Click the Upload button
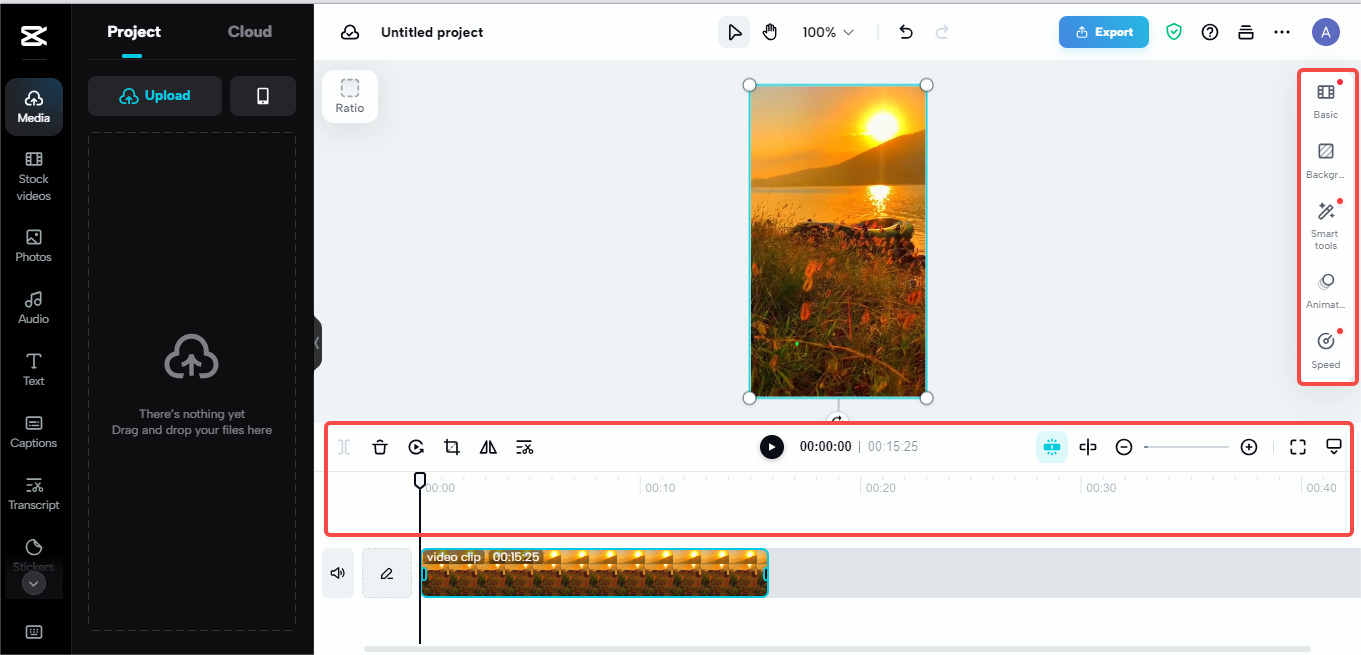This screenshot has height=655, width=1361. [x=155, y=96]
